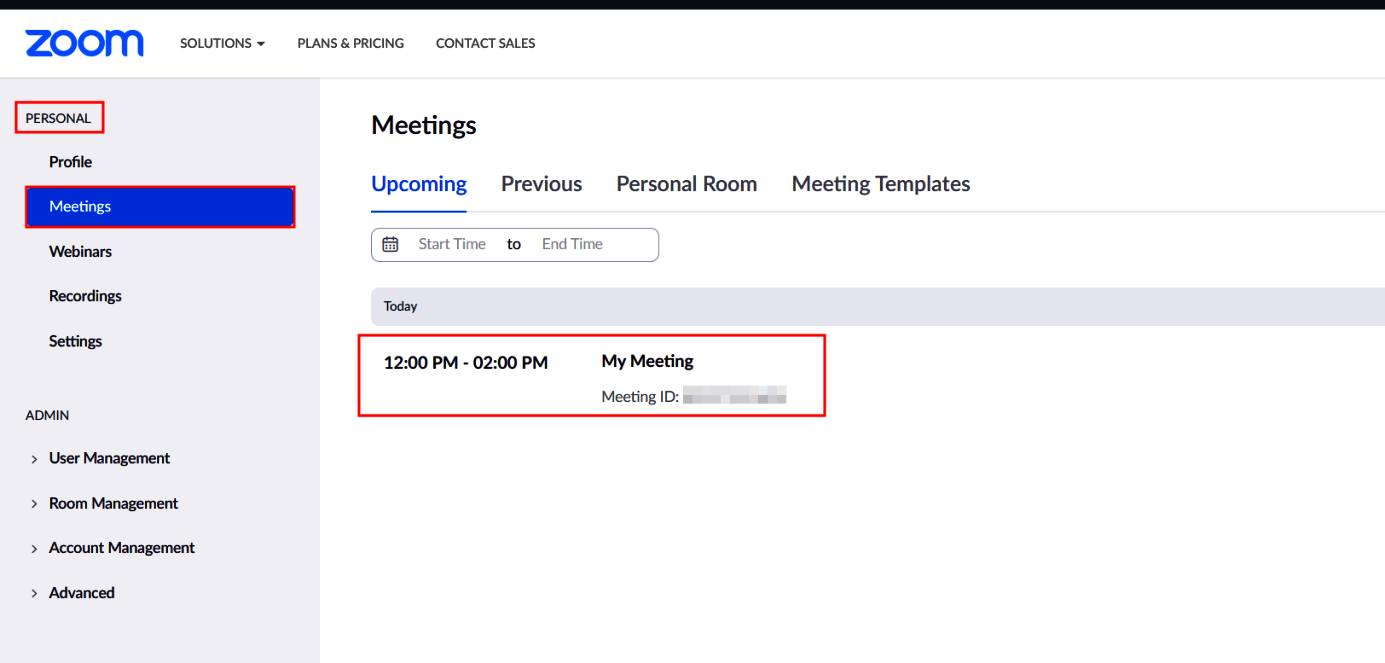The height and width of the screenshot is (663, 1385).
Task: Expand the Account Management section
Action: (x=121, y=547)
